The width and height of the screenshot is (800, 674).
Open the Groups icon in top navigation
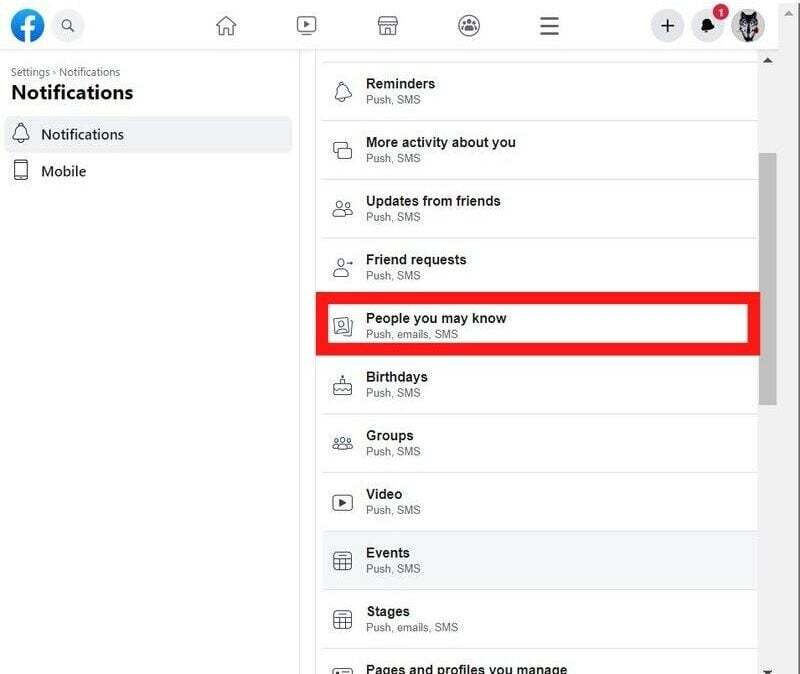tap(469, 26)
